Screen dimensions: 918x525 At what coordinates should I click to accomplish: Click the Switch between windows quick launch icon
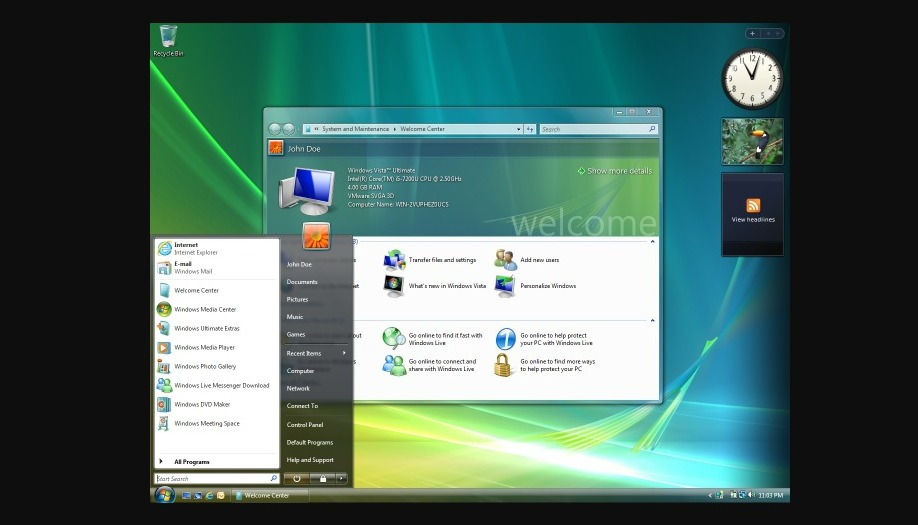coord(198,496)
